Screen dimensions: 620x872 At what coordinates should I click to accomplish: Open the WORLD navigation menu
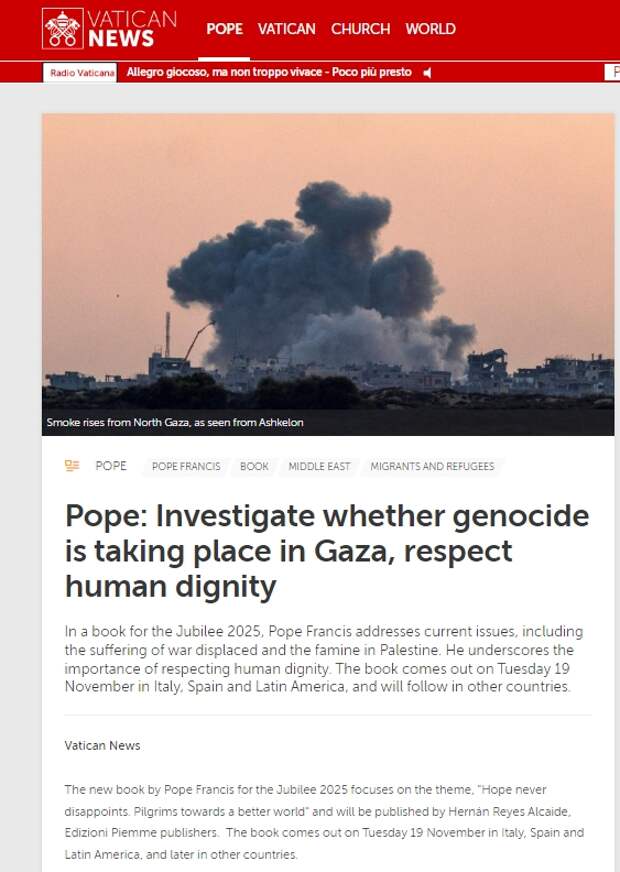[430, 29]
